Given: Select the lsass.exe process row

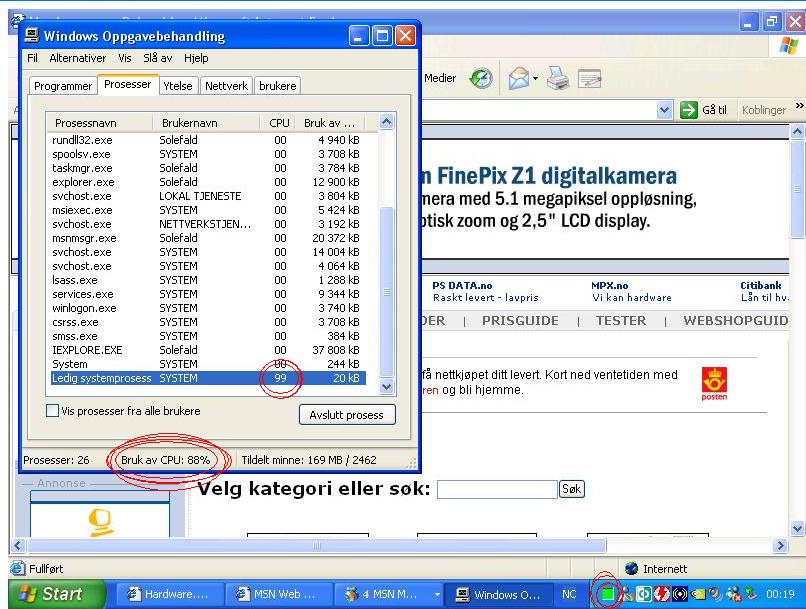Looking at the screenshot, I should 207,280.
